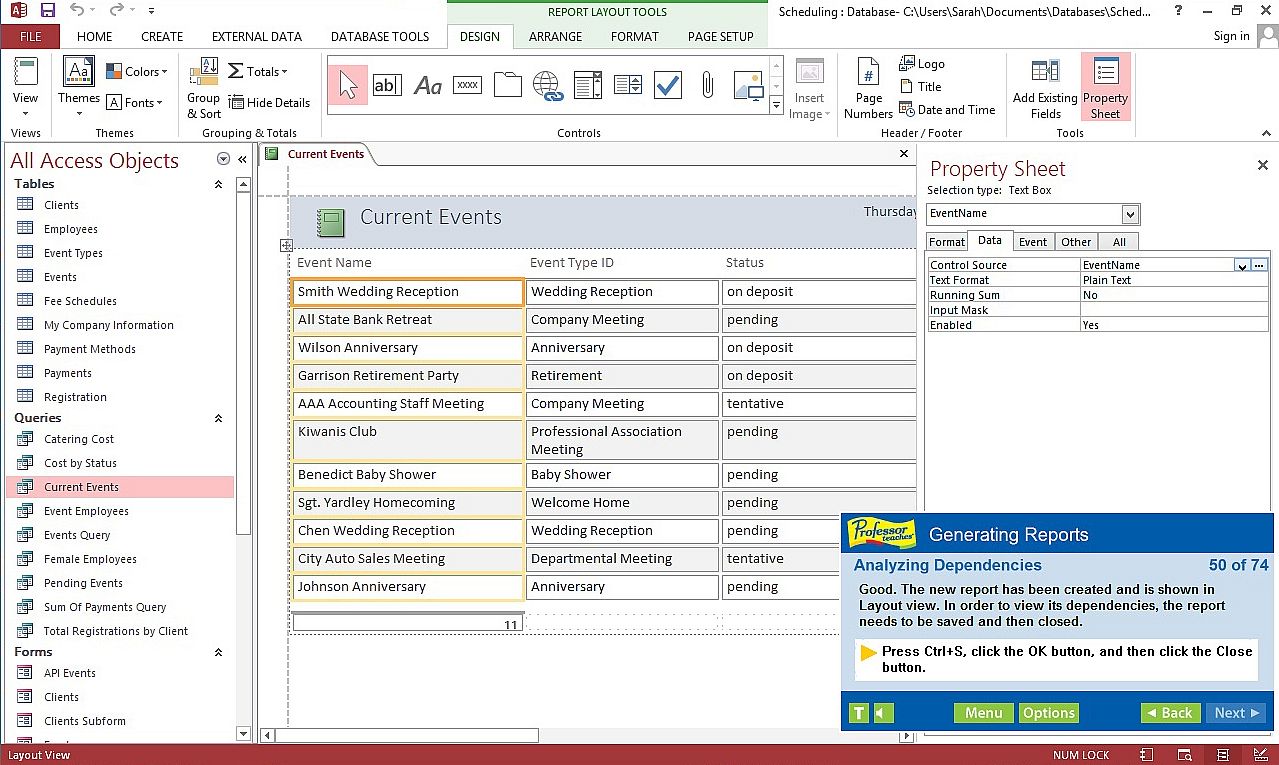
Task: Click Add Existing Fields icon
Action: pyautogui.click(x=1045, y=88)
